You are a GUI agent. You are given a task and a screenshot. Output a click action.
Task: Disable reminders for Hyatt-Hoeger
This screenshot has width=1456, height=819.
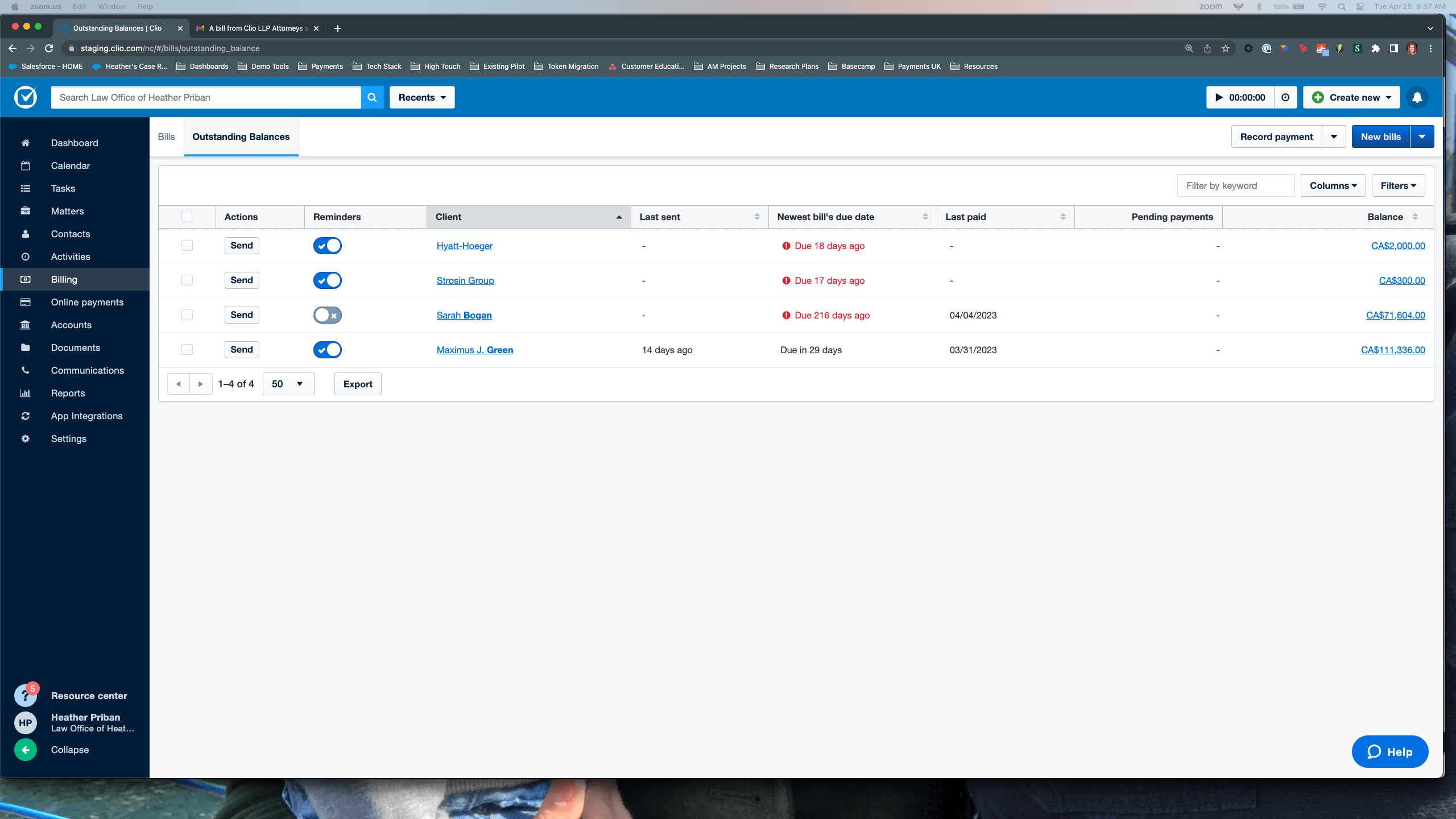point(328,246)
